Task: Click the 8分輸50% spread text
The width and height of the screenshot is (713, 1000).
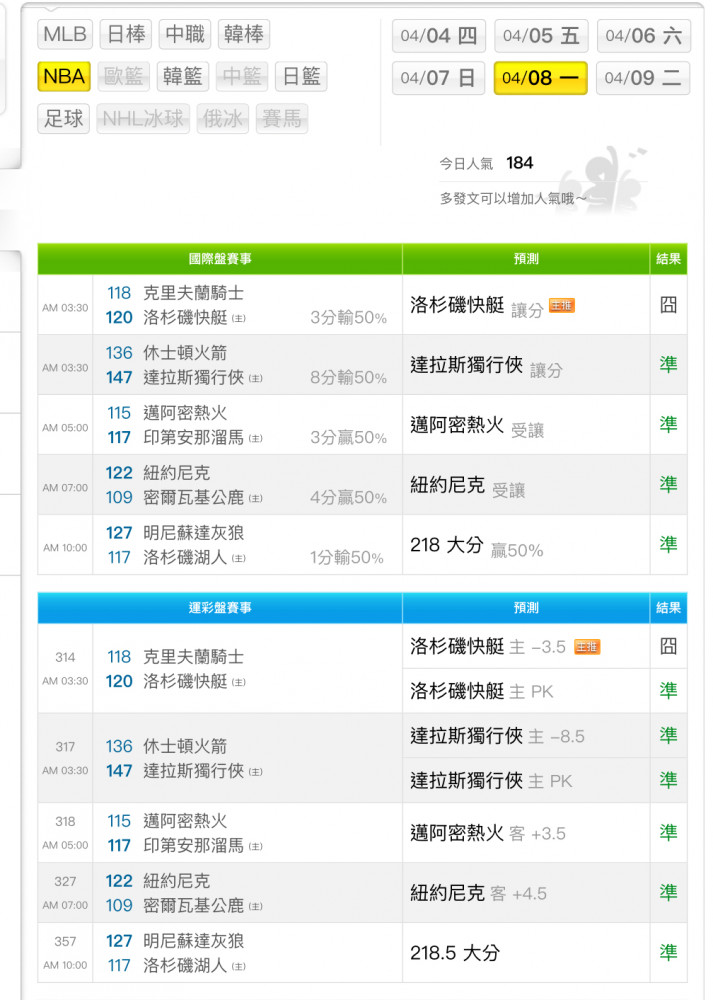Action: [348, 378]
